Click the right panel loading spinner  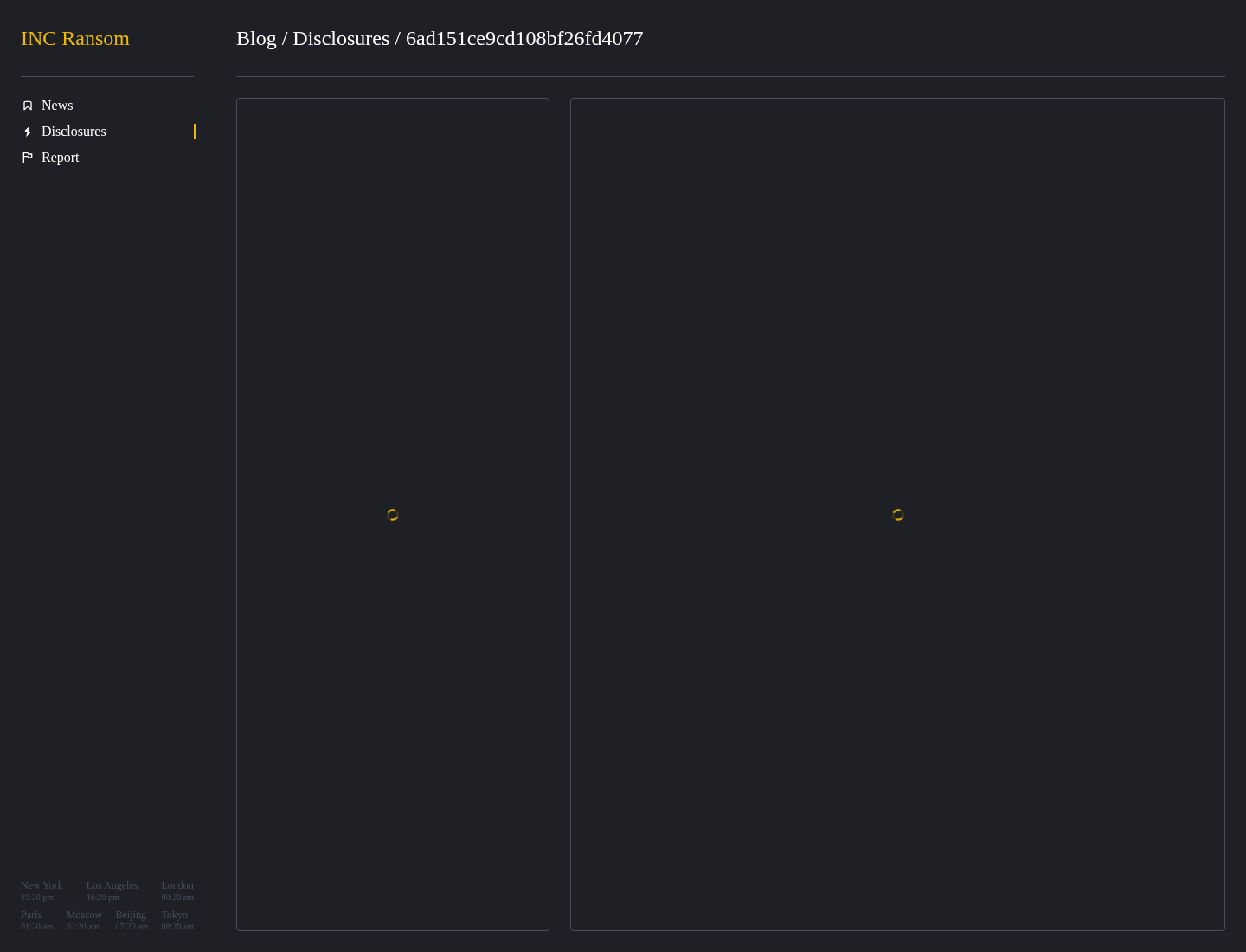pyautogui.click(x=898, y=515)
